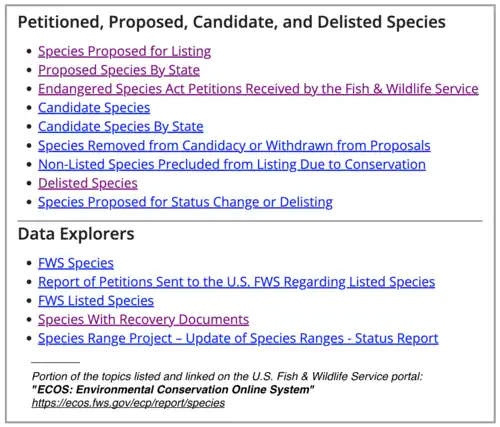Open Non-Listed Species Precluded from Listing link

232,165
